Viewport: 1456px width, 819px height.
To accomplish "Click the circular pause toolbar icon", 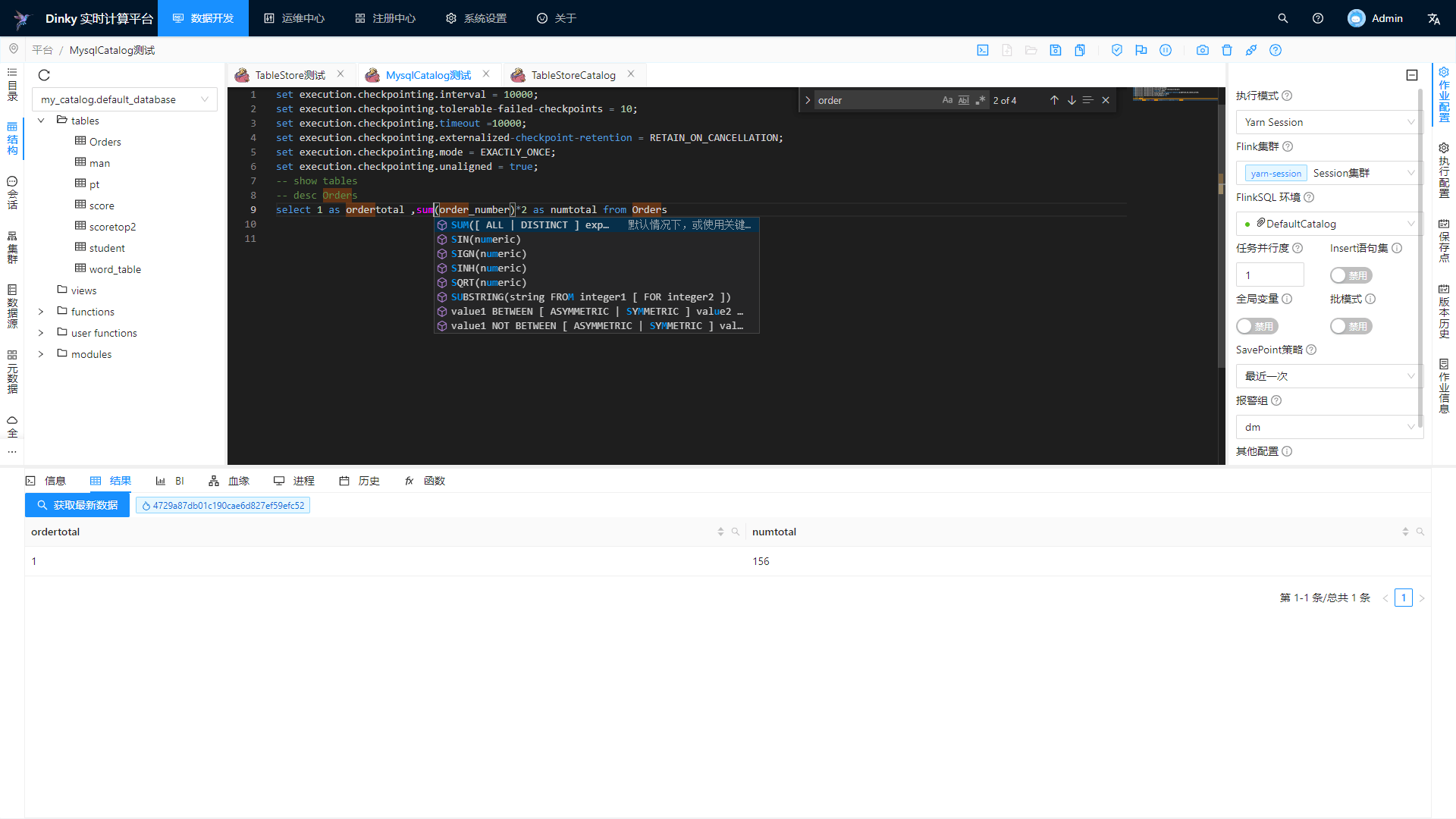I will [1166, 50].
